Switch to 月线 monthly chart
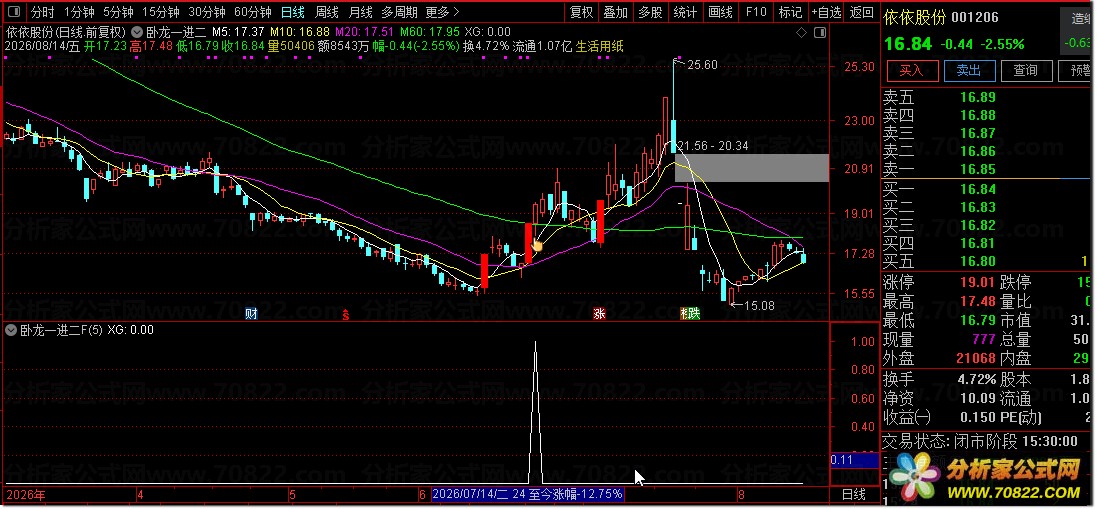Image resolution: width=1097 pixels, height=509 pixels. pyautogui.click(x=360, y=12)
